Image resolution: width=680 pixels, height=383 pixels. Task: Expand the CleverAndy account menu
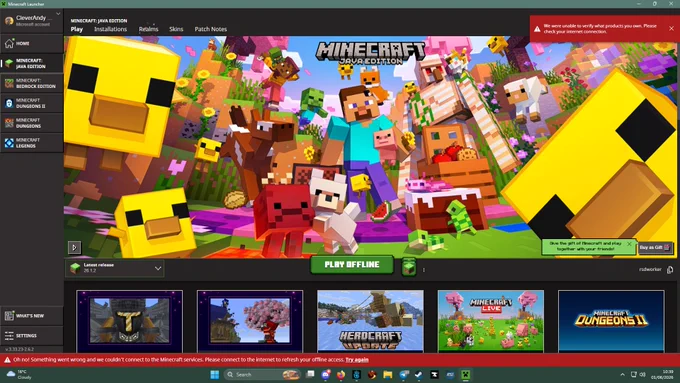58,14
